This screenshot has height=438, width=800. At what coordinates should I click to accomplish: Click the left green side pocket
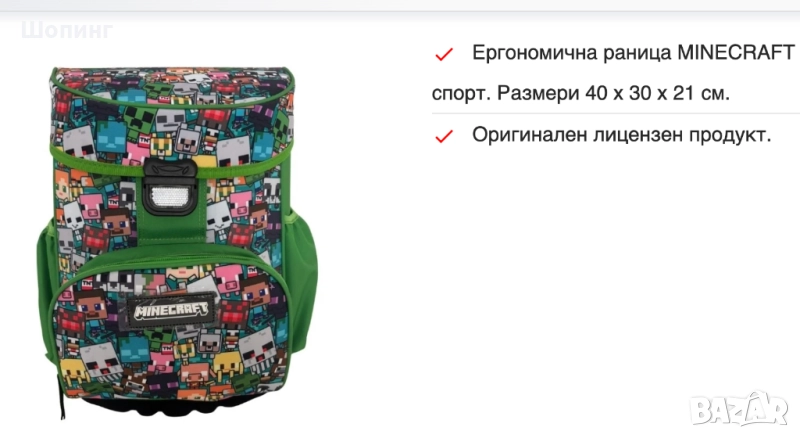coord(47,291)
